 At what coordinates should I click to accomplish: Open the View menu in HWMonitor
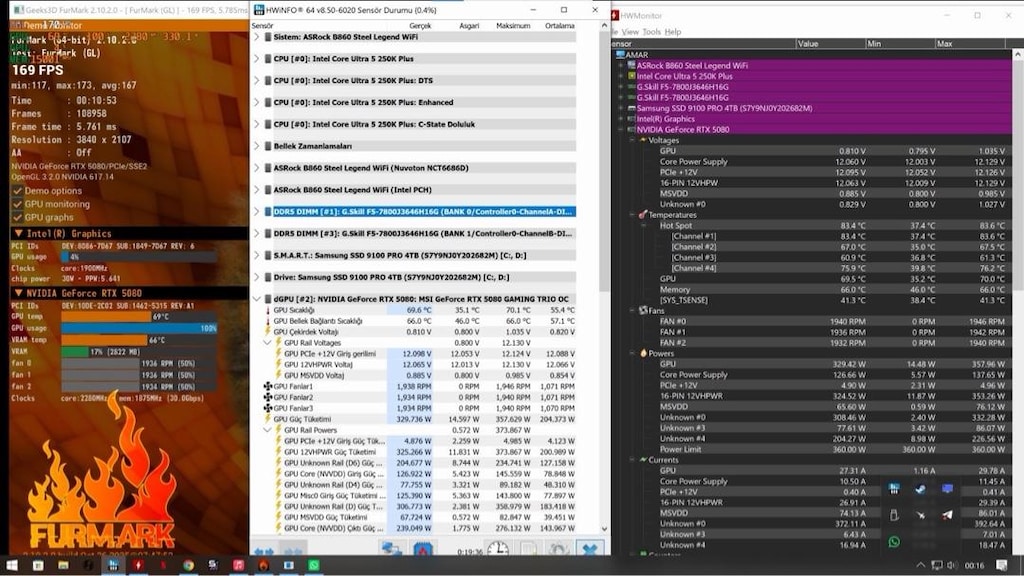[x=630, y=31]
